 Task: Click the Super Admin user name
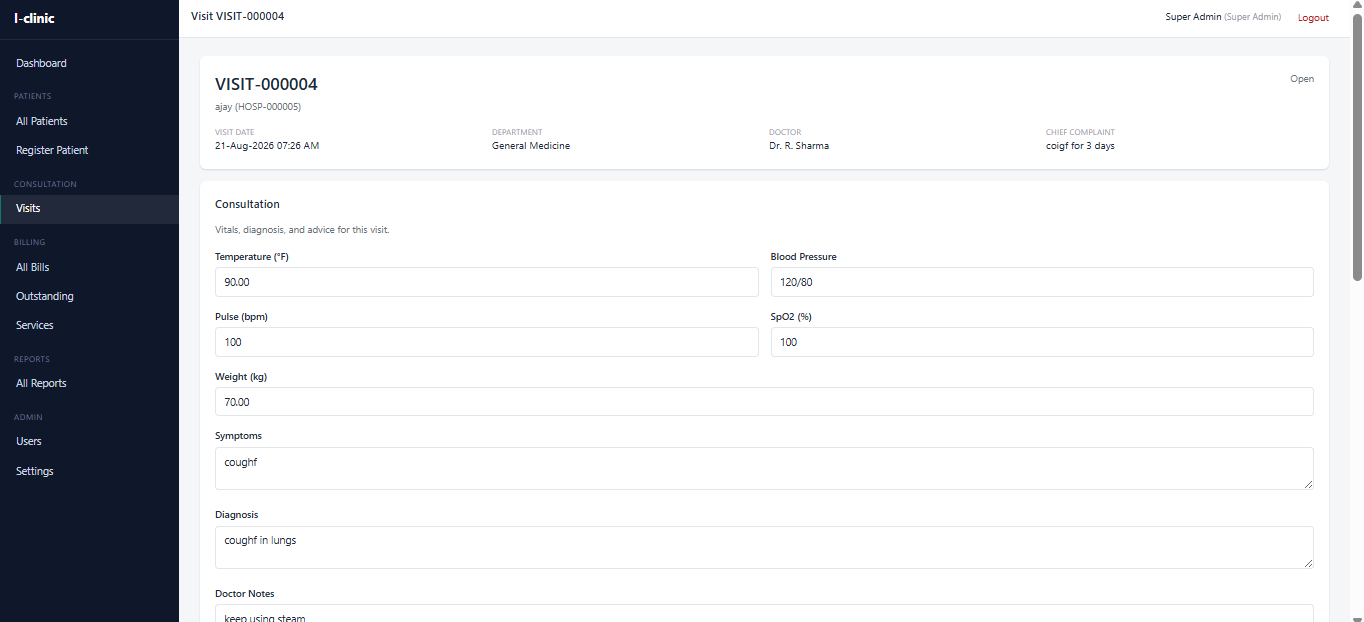tap(1193, 17)
